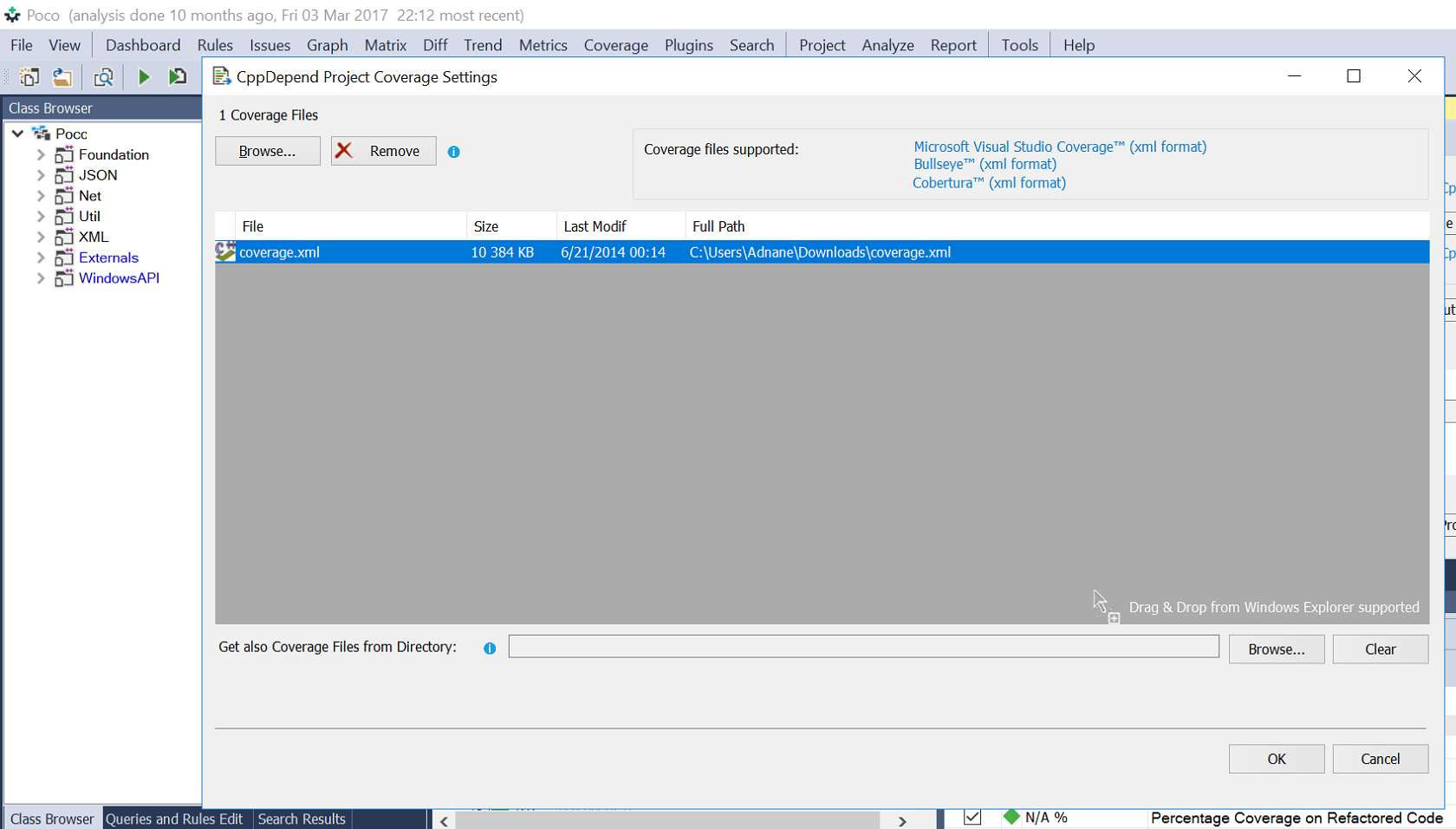
Task: Click the Foundation namespace icon
Action: (64, 154)
